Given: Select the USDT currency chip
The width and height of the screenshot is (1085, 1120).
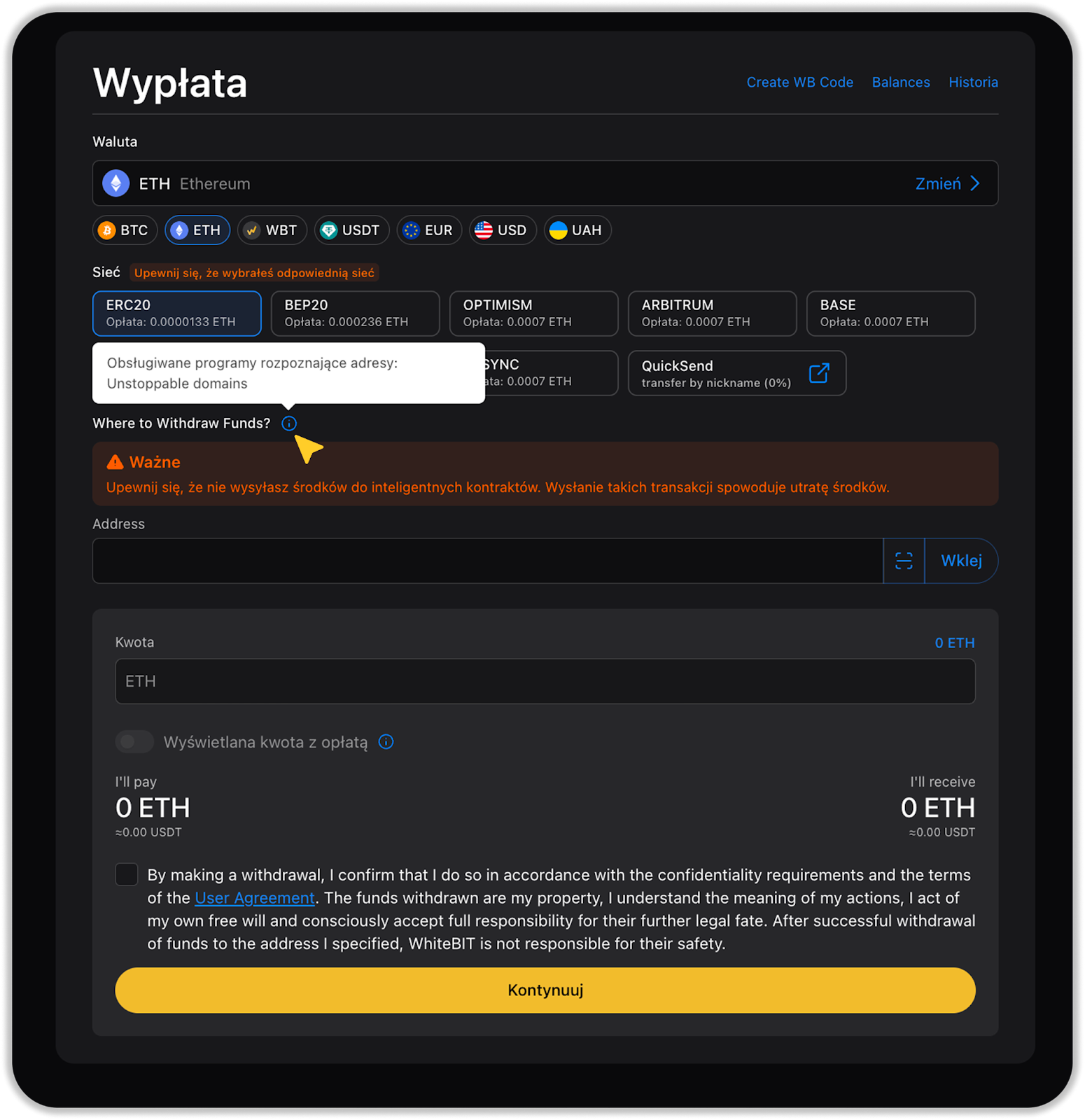Looking at the screenshot, I should tap(351, 230).
